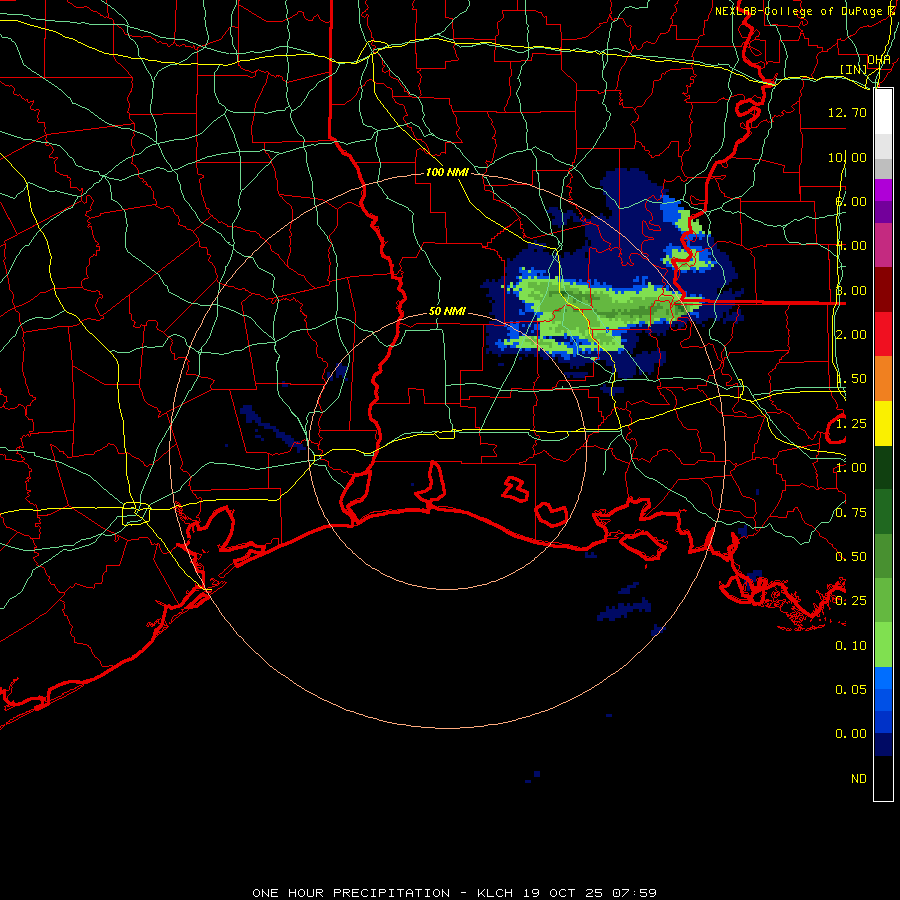Click the 1.00 legend value
Screen dimensions: 900x900
click(851, 468)
